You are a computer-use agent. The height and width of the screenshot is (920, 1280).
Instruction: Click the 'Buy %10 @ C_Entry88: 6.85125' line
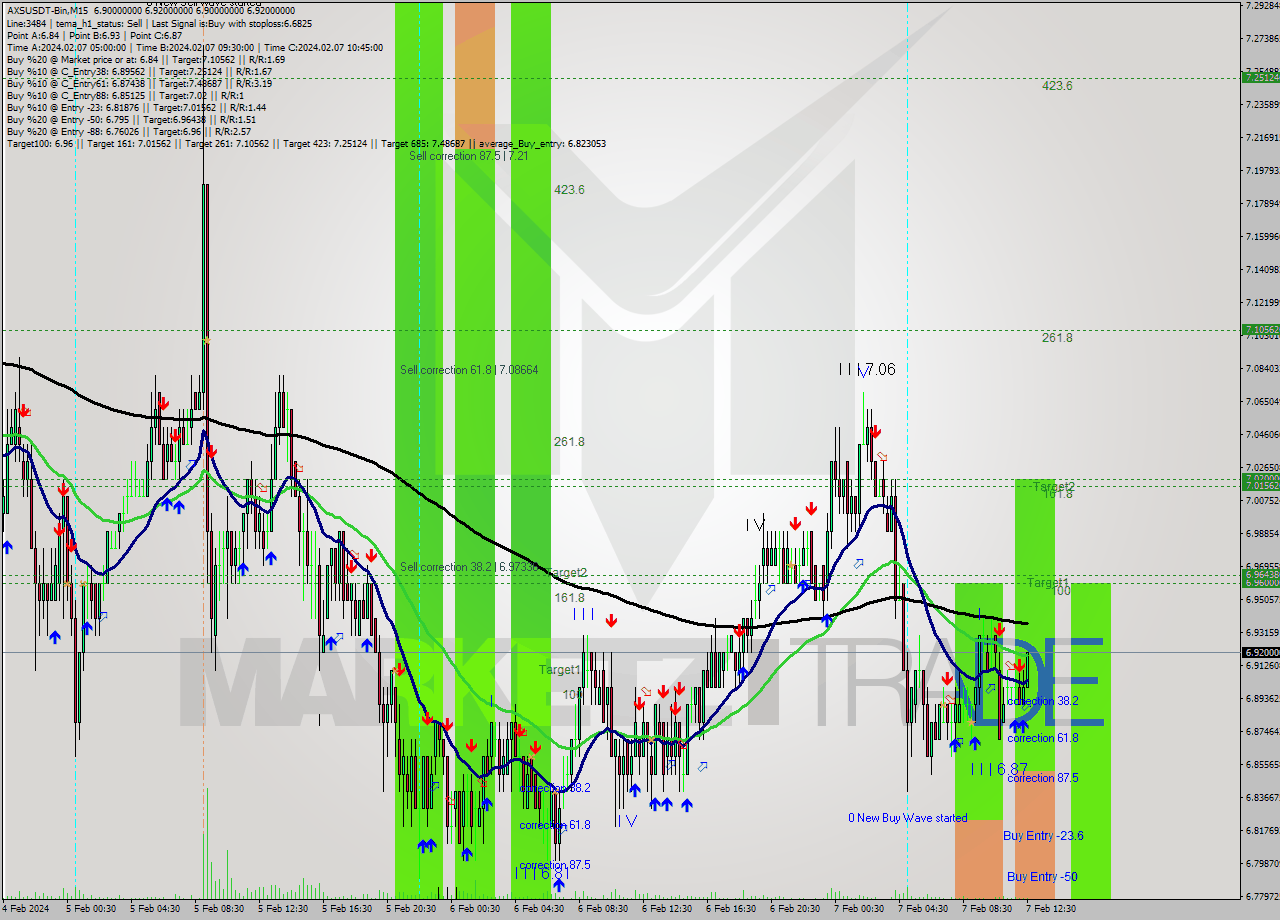(126, 95)
